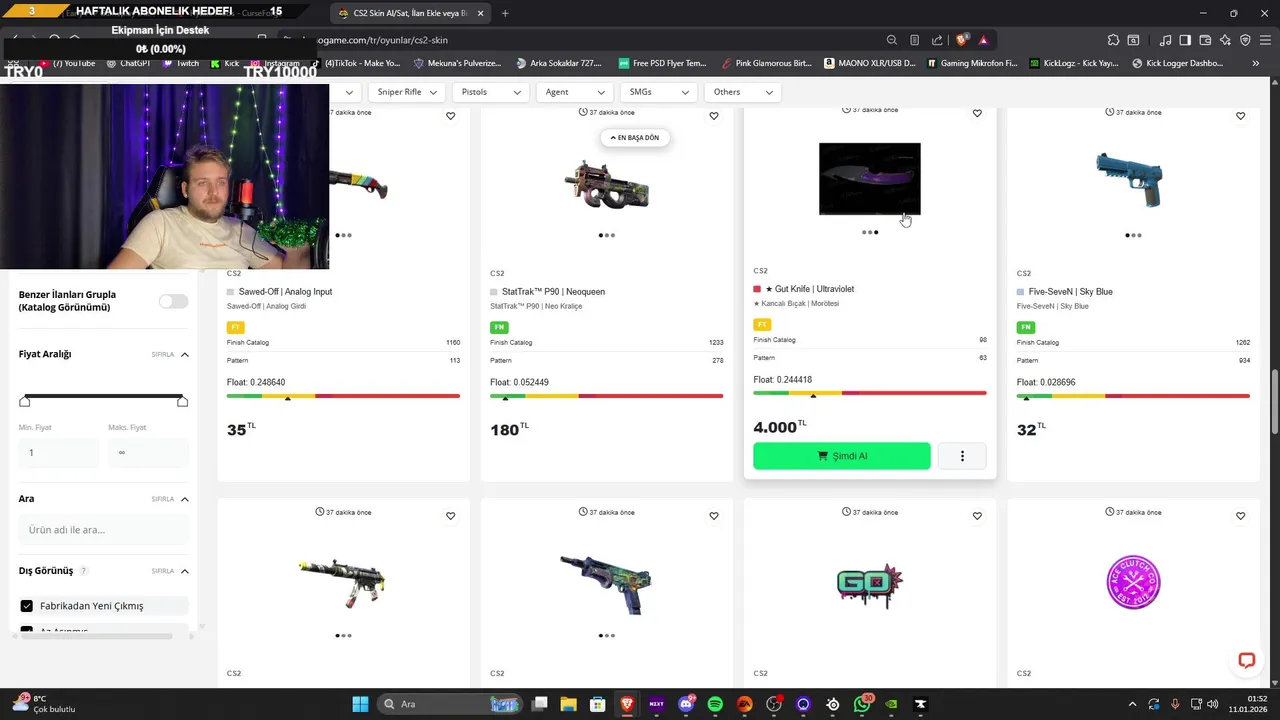Open WhatsApp from the taskbar
This screenshot has height=720, width=1280.
coord(862,704)
